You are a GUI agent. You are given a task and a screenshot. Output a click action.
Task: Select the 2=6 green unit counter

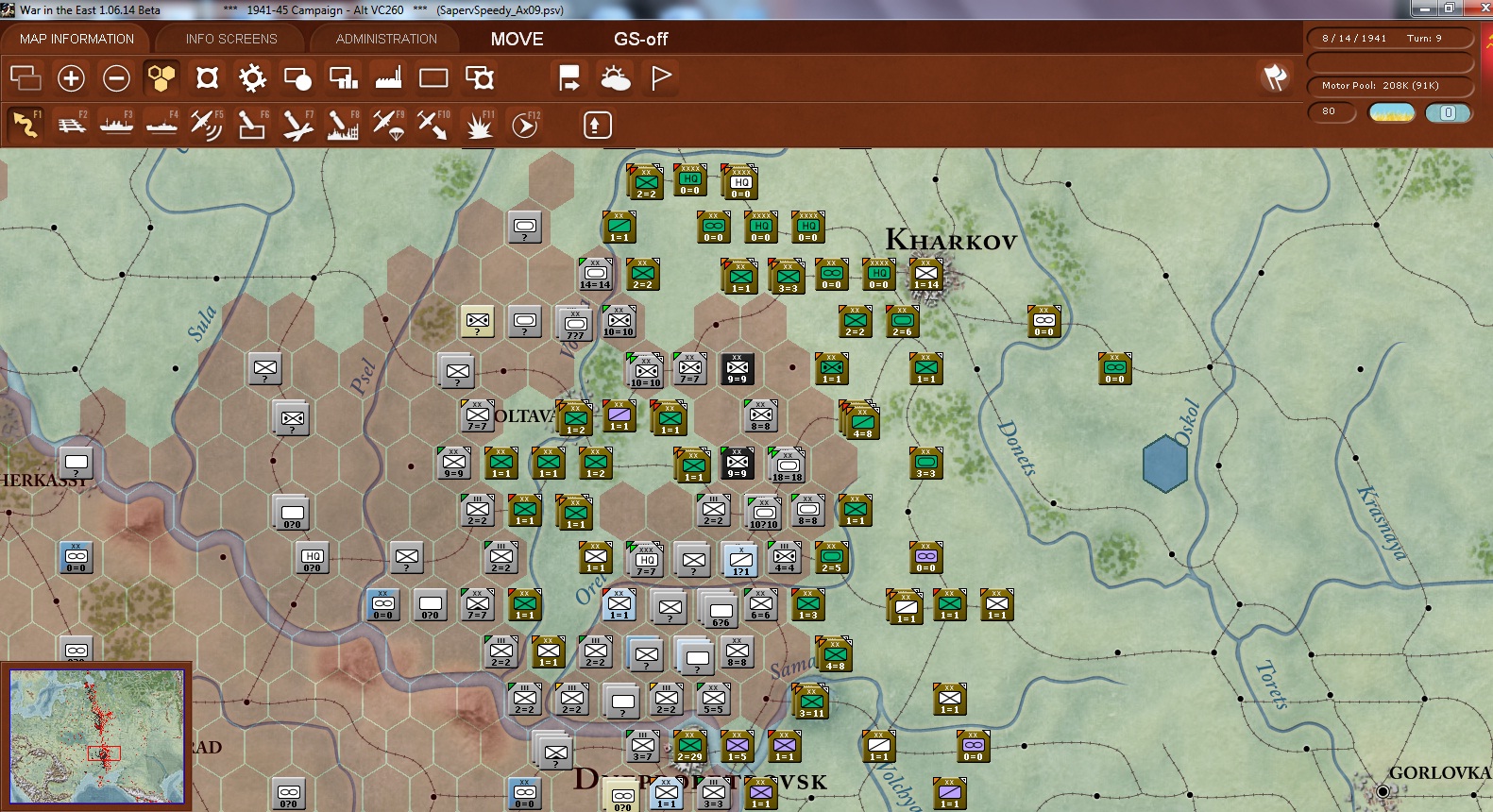[x=903, y=321]
